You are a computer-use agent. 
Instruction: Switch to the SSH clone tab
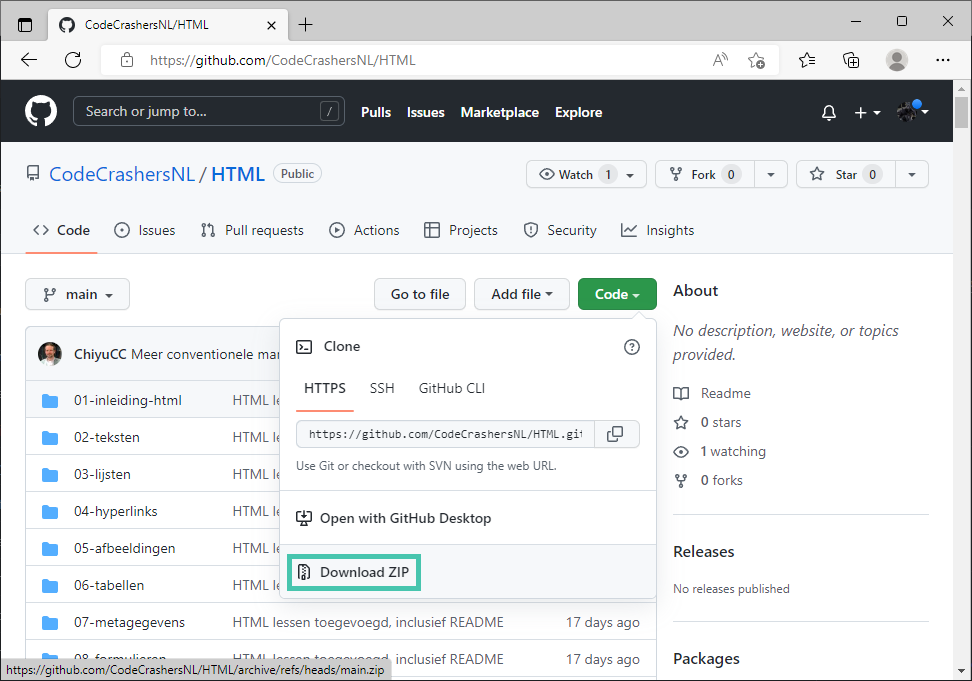pos(382,389)
